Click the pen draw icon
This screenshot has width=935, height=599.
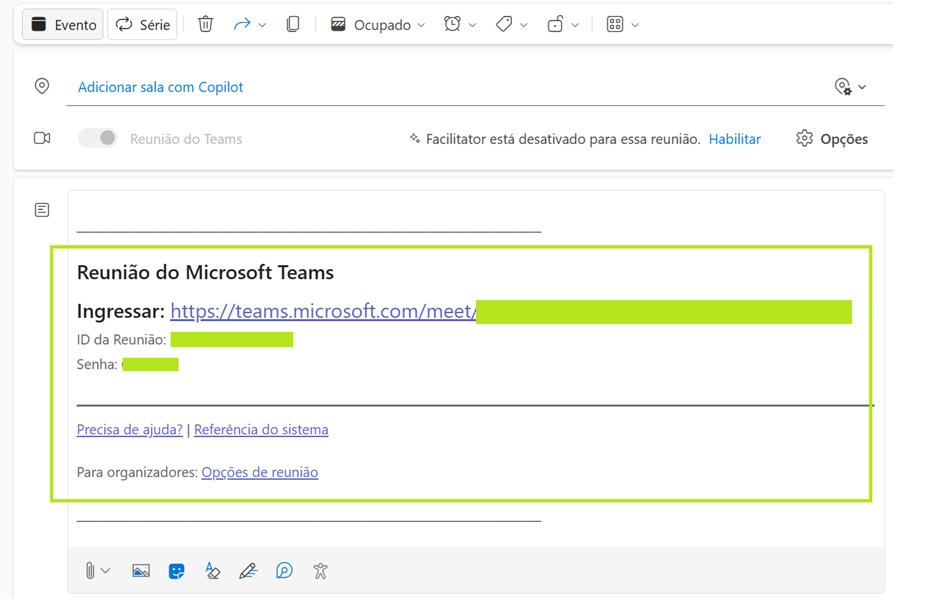pos(248,571)
